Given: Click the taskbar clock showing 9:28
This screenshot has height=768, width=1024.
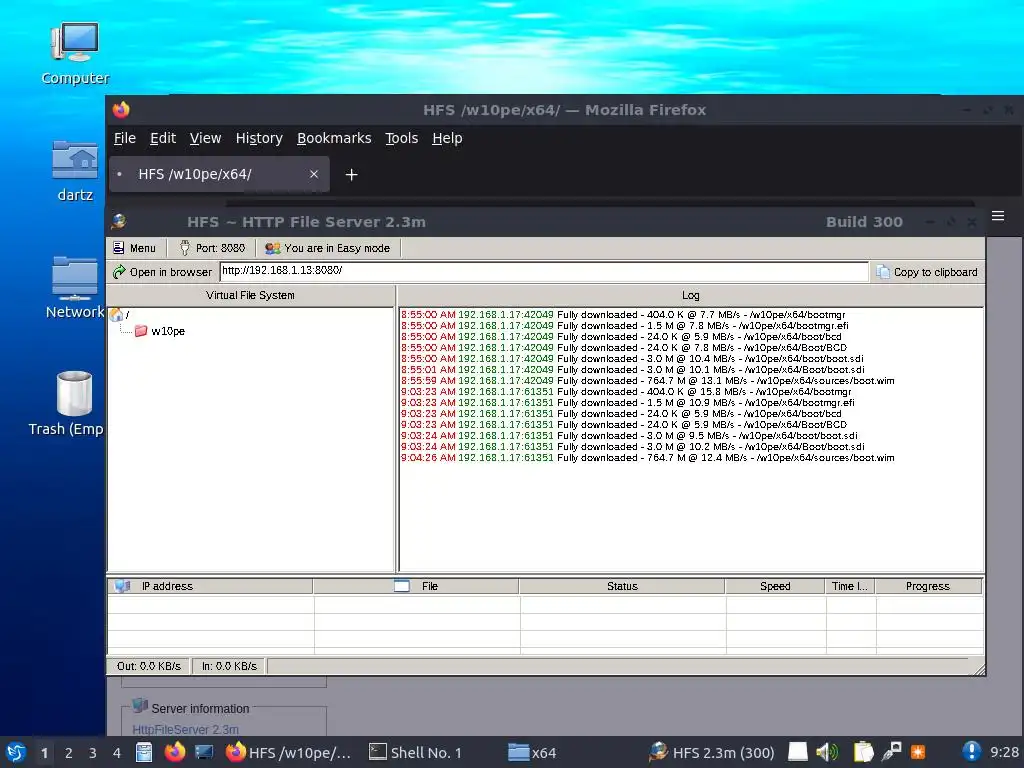Looking at the screenshot, I should (1004, 752).
